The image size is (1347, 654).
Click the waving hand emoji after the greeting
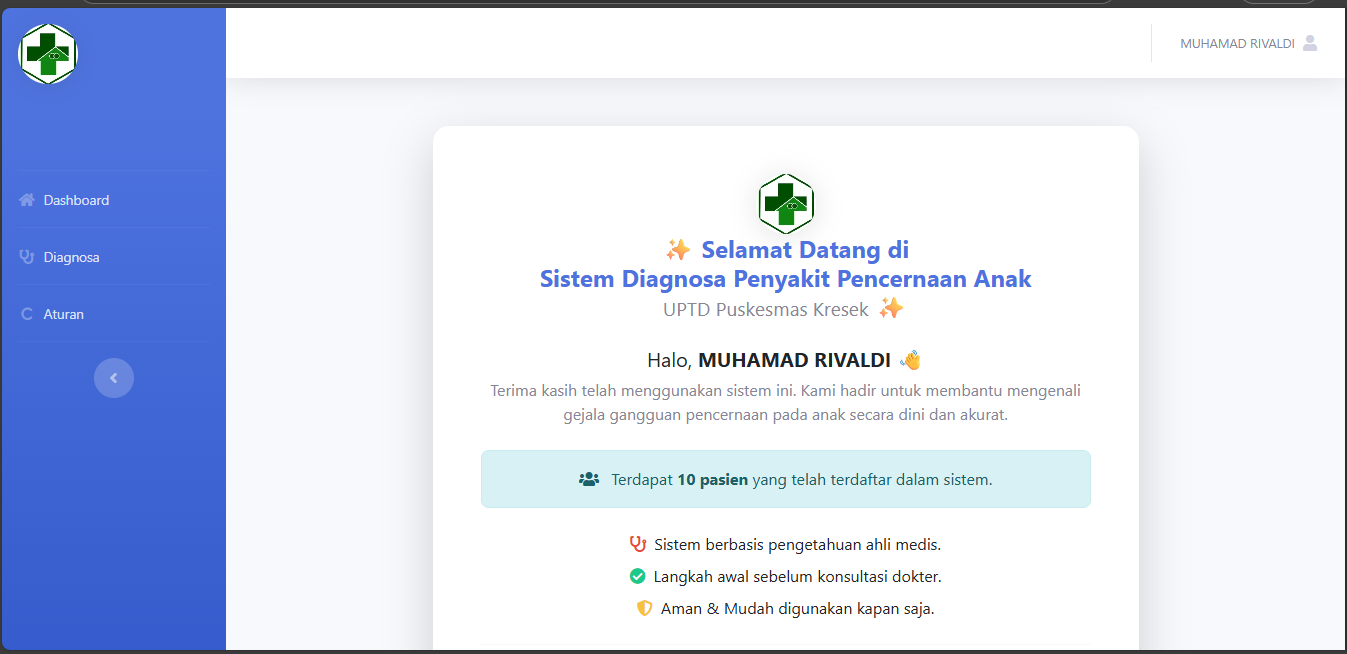910,360
